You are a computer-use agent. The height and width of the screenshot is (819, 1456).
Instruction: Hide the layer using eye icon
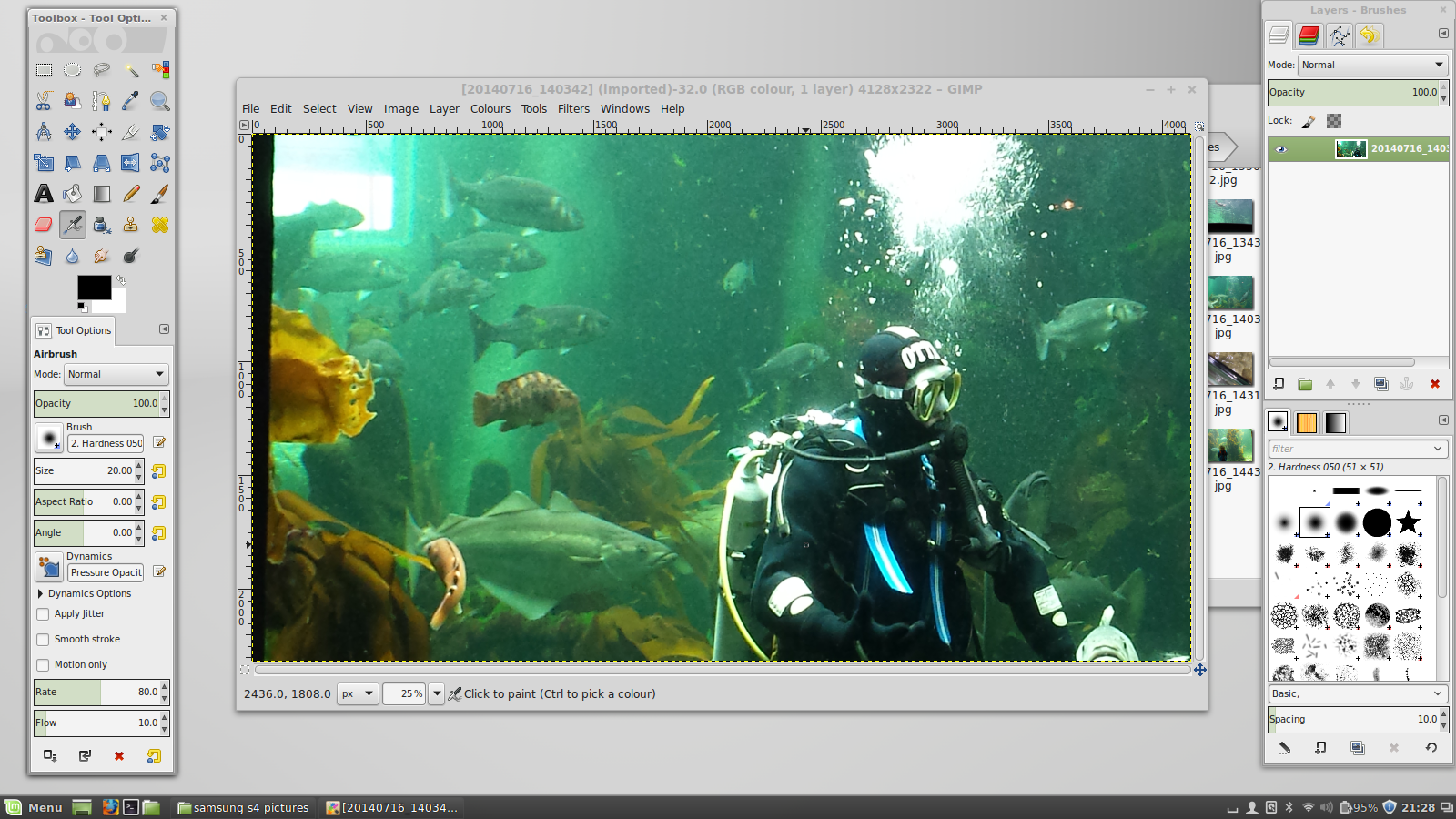click(x=1281, y=149)
